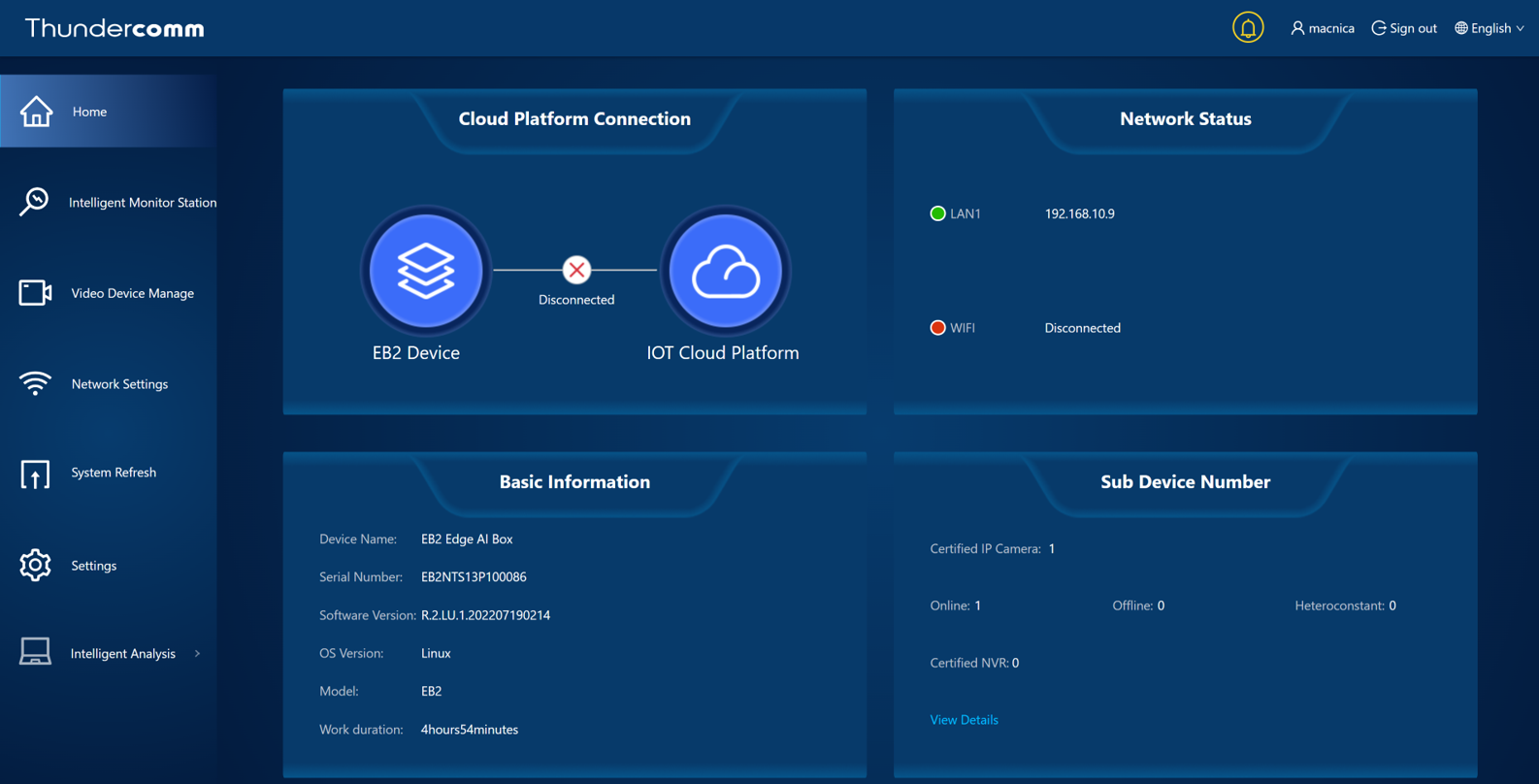Image resolution: width=1539 pixels, height=784 pixels.
Task: Click the Network Status heading
Action: tap(1185, 118)
